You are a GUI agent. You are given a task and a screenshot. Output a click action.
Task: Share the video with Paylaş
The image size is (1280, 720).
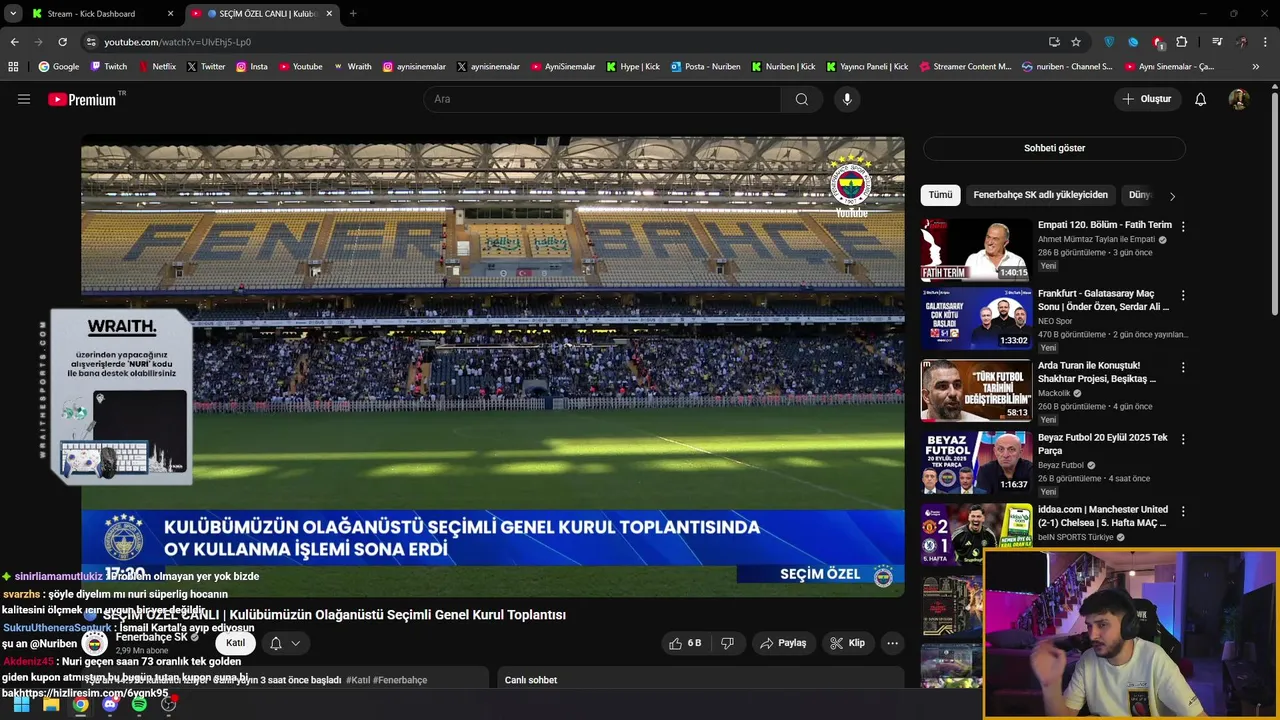click(783, 643)
